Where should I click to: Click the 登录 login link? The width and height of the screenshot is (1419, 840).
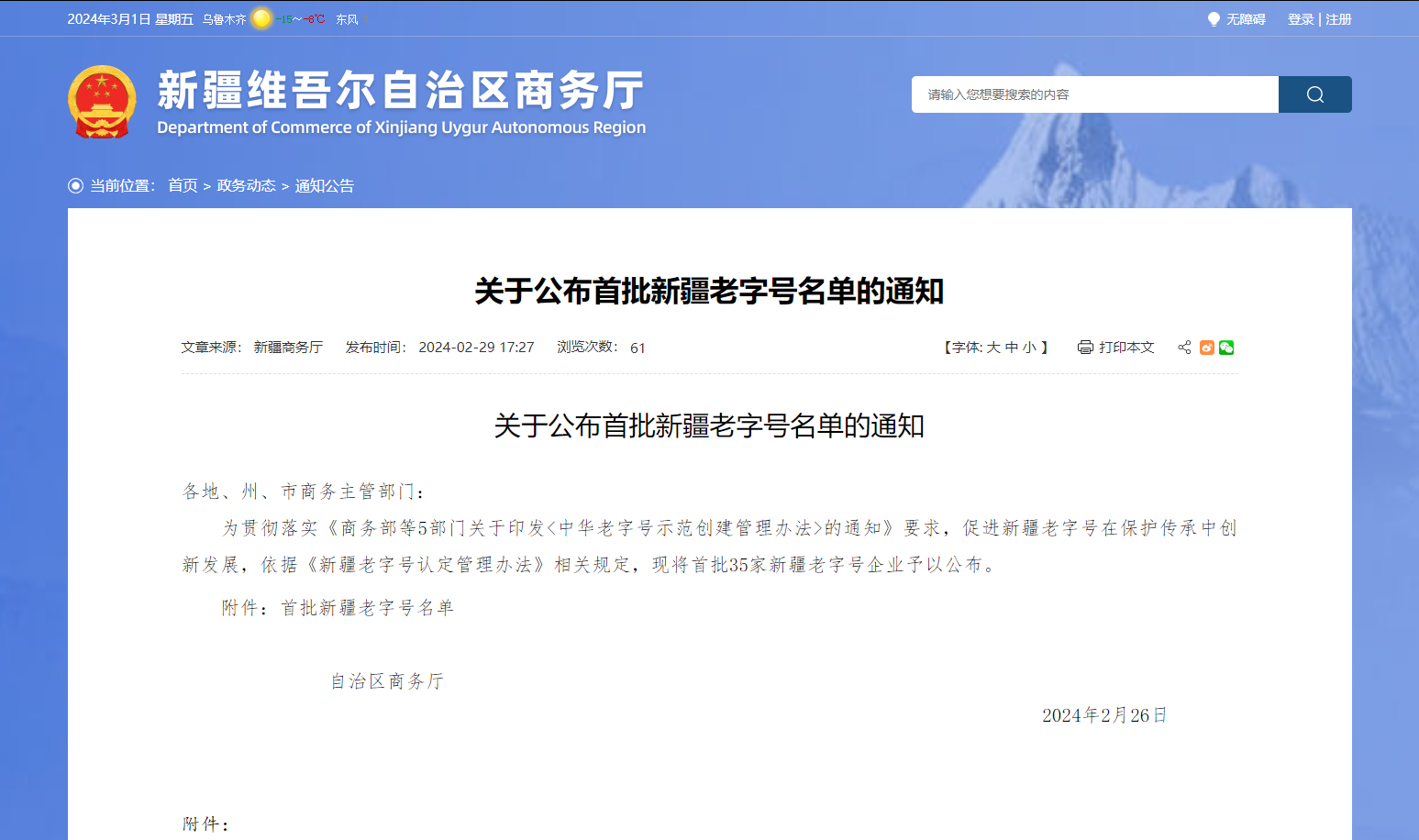(x=1301, y=19)
